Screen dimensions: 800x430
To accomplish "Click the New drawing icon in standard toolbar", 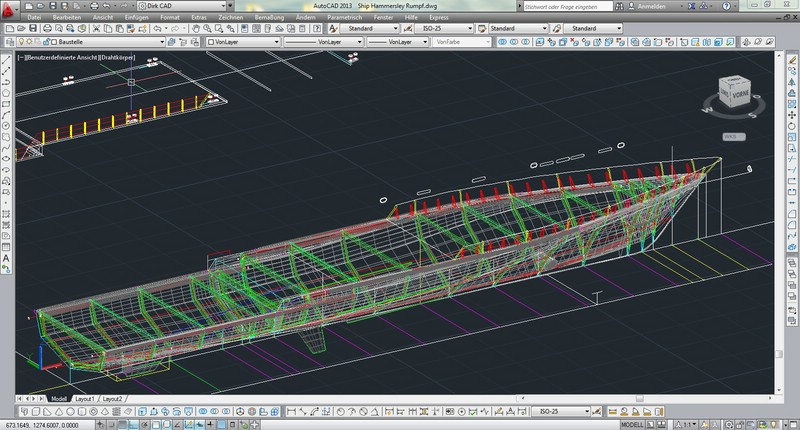I will 10,29.
